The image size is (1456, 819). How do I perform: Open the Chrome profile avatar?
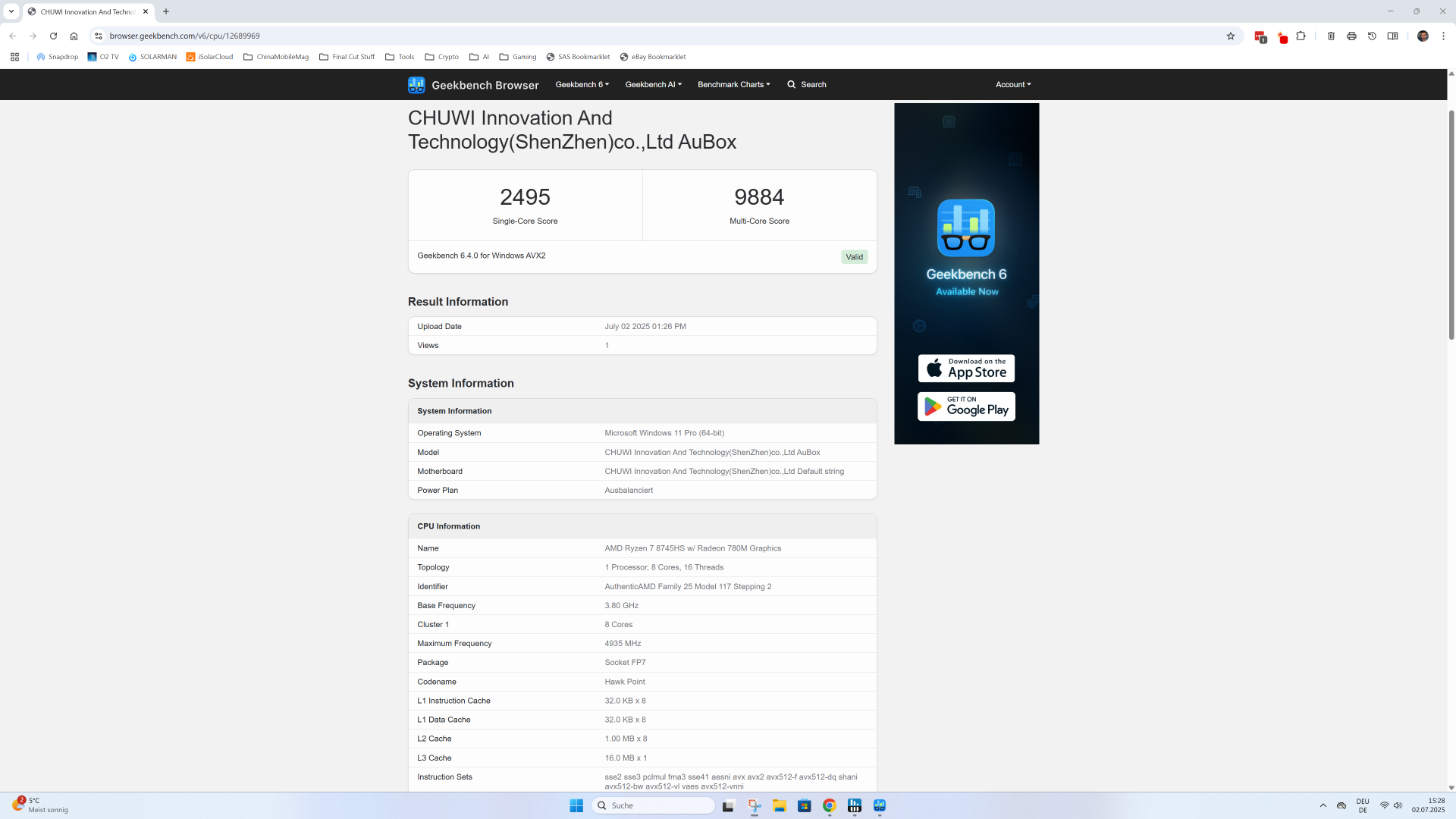tap(1423, 36)
